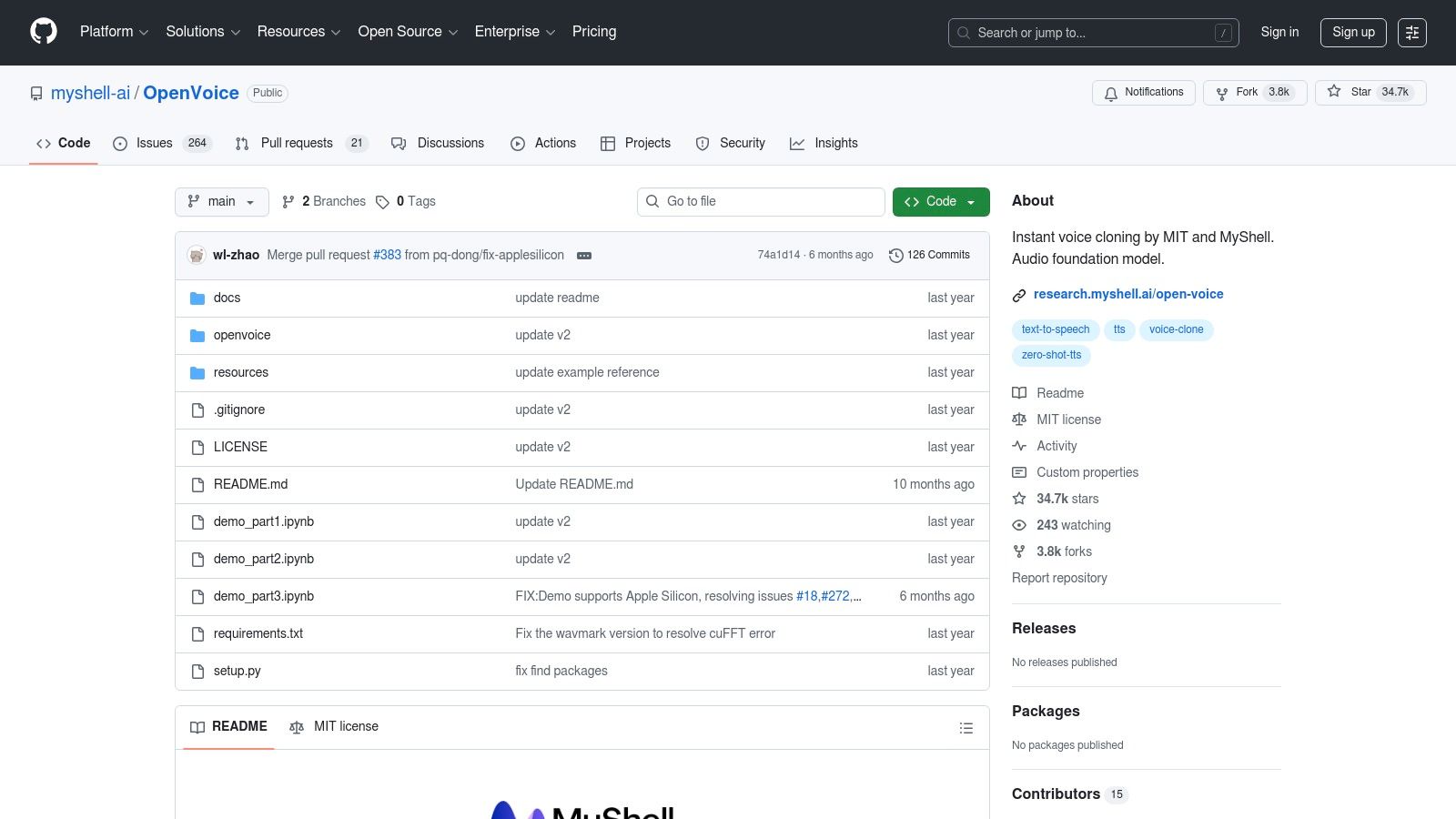Star the OpenVoice repository

[x=1370, y=93]
